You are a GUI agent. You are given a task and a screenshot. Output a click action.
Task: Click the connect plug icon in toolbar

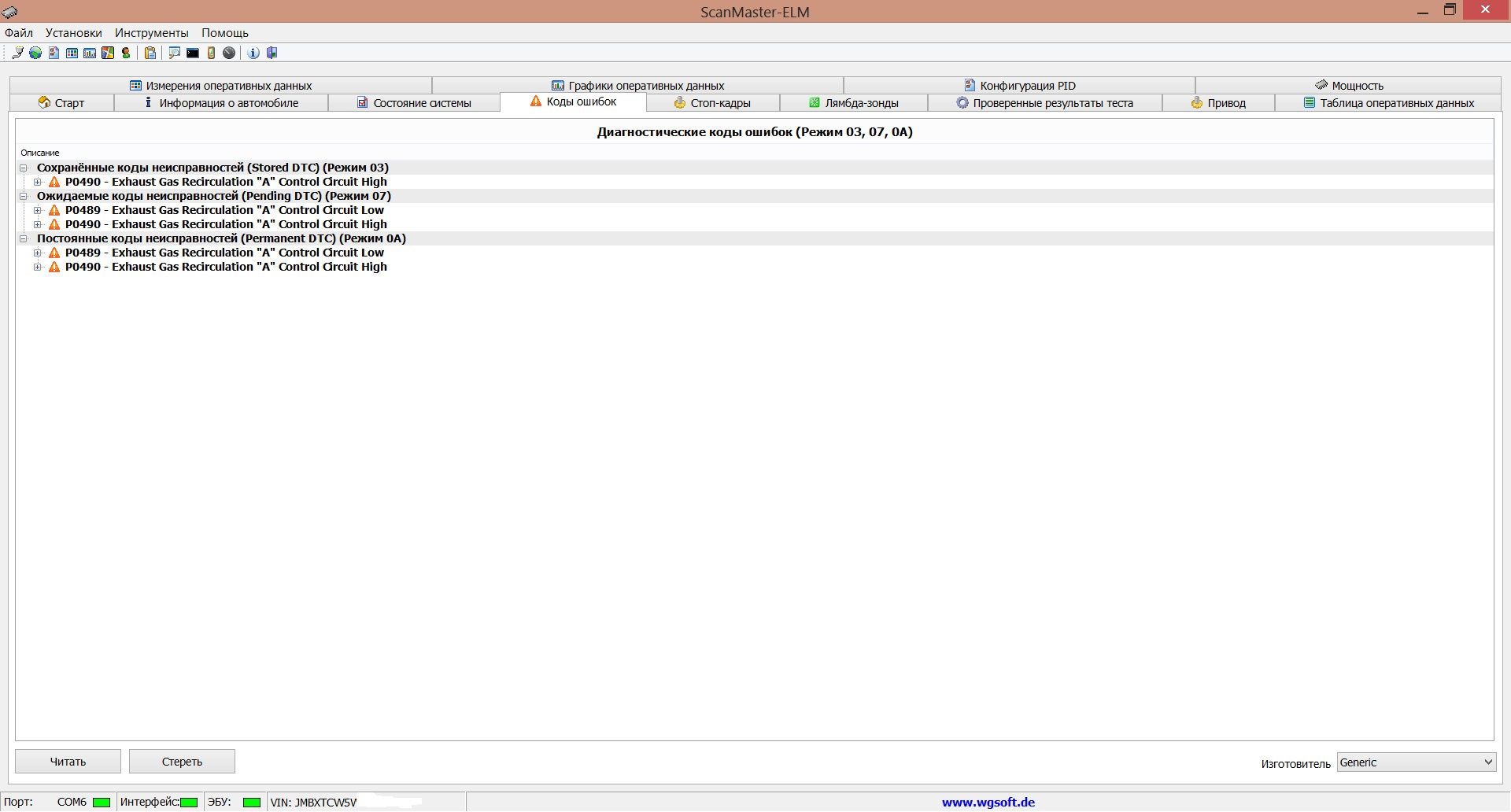(17, 53)
